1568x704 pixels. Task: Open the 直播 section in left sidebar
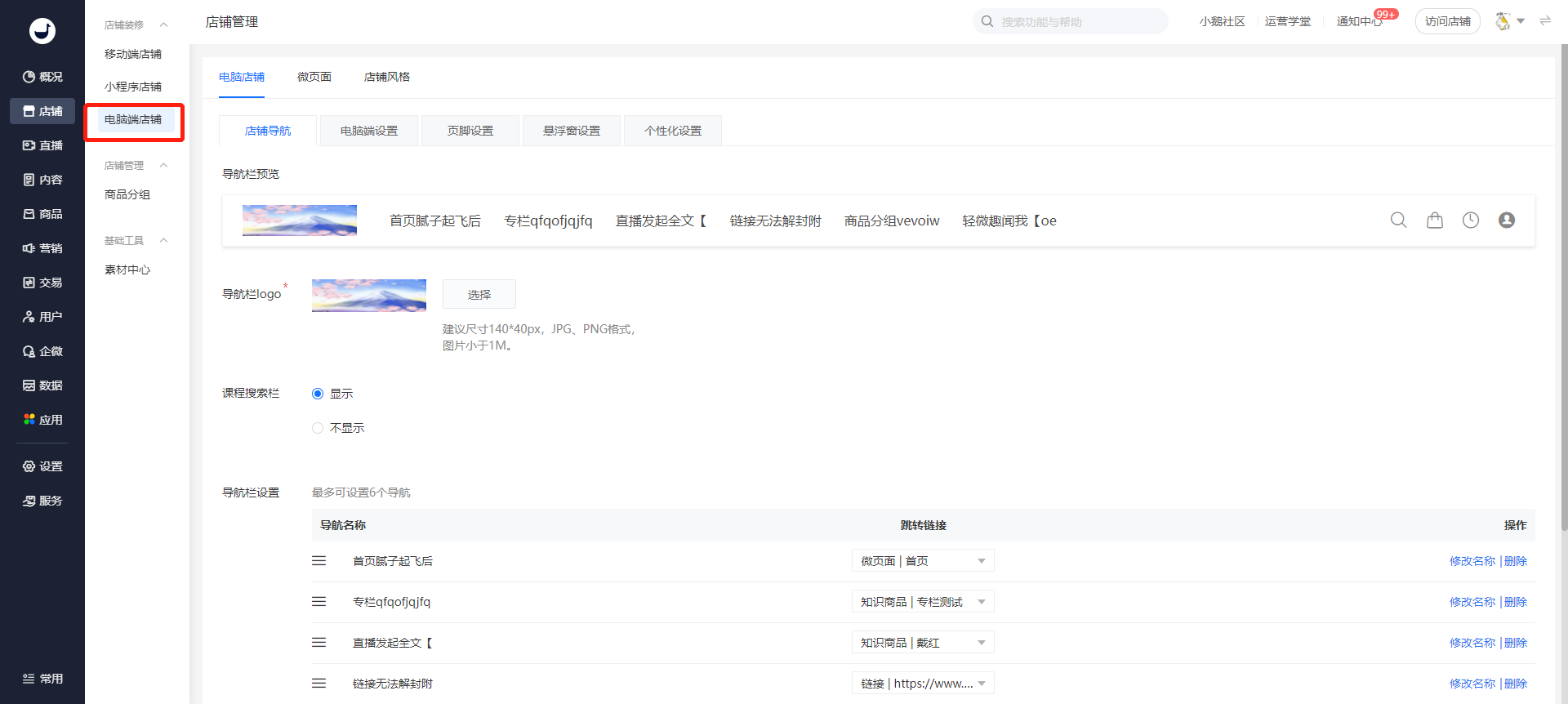pos(42,145)
